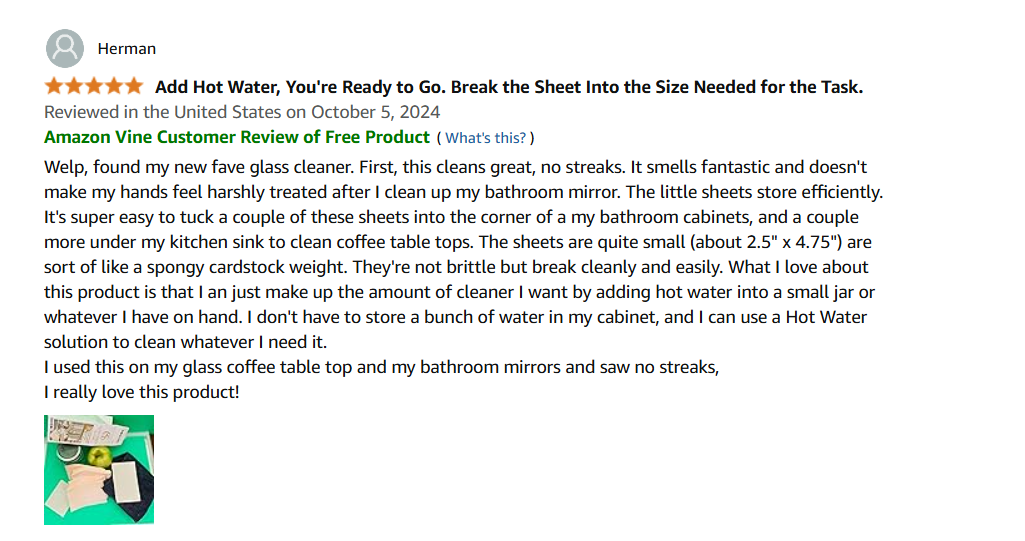Screen dimensions: 1025x541
Task: Click "Amazon Vine Customer Review of Free Product"
Action: pos(237,137)
